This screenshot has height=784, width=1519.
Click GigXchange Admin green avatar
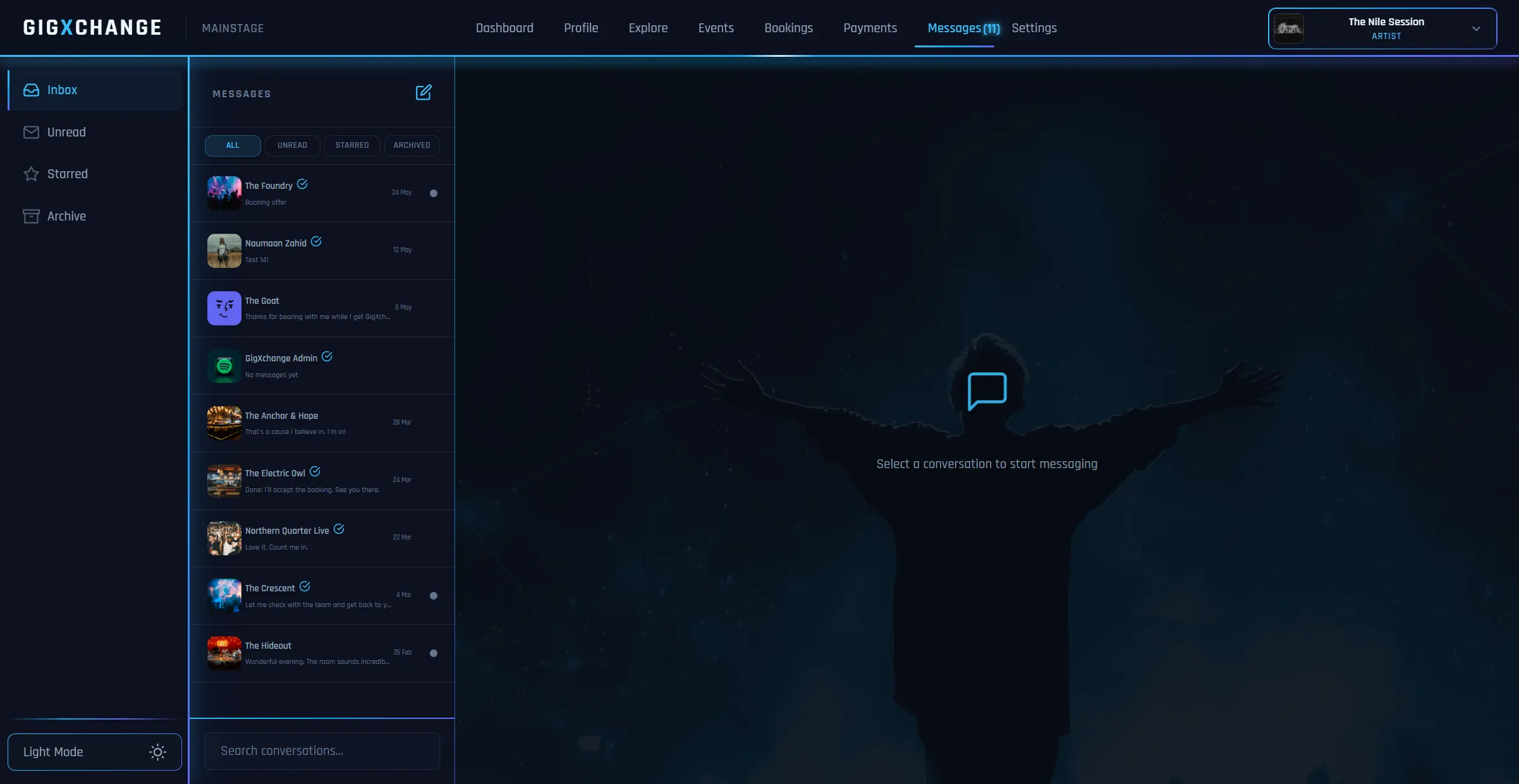pos(224,366)
